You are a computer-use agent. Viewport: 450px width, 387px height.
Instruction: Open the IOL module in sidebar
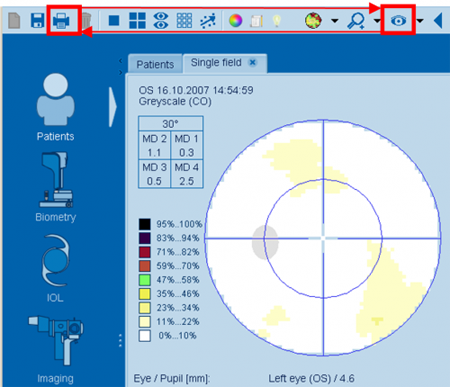coord(55,268)
